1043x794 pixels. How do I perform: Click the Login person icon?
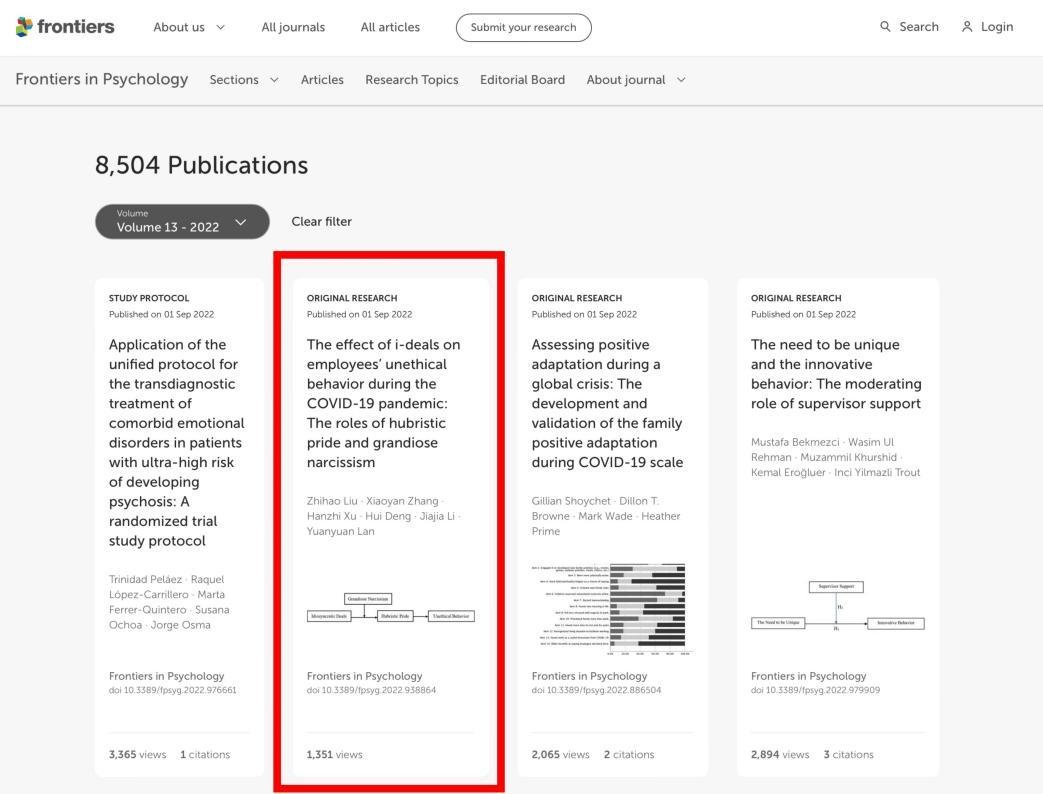[967, 27]
